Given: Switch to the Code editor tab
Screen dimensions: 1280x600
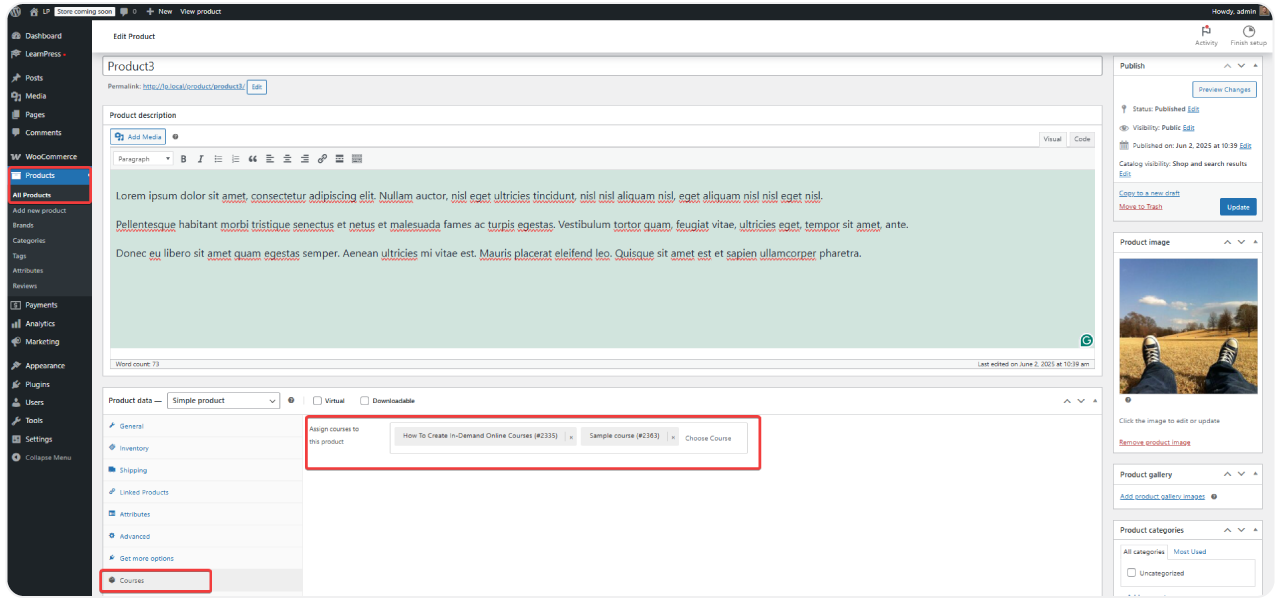Looking at the screenshot, I should coord(1081,139).
